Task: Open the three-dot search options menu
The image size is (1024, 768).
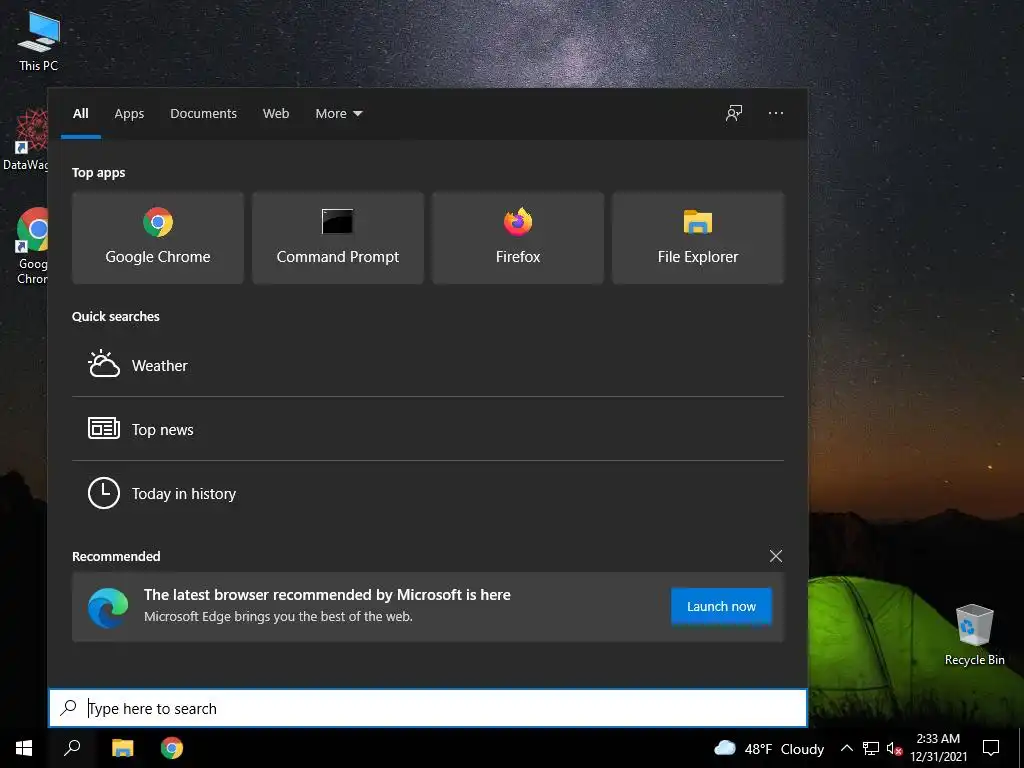Action: tap(776, 113)
